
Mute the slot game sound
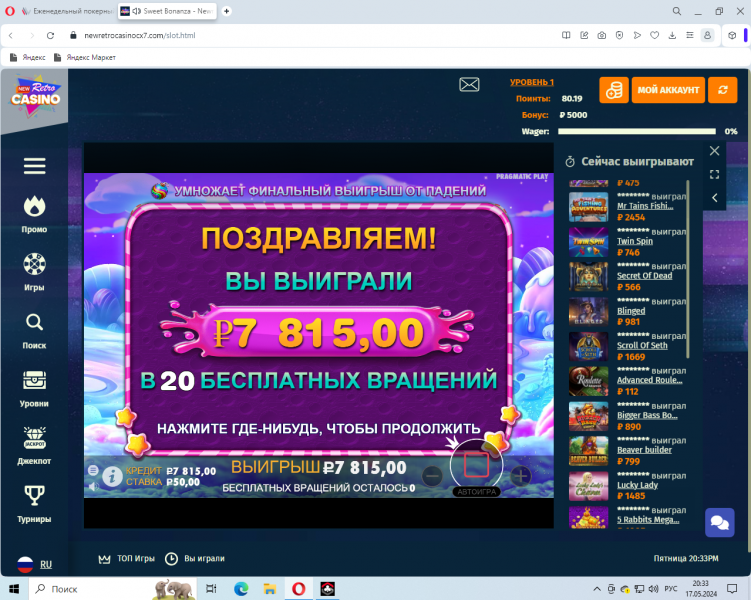93,487
